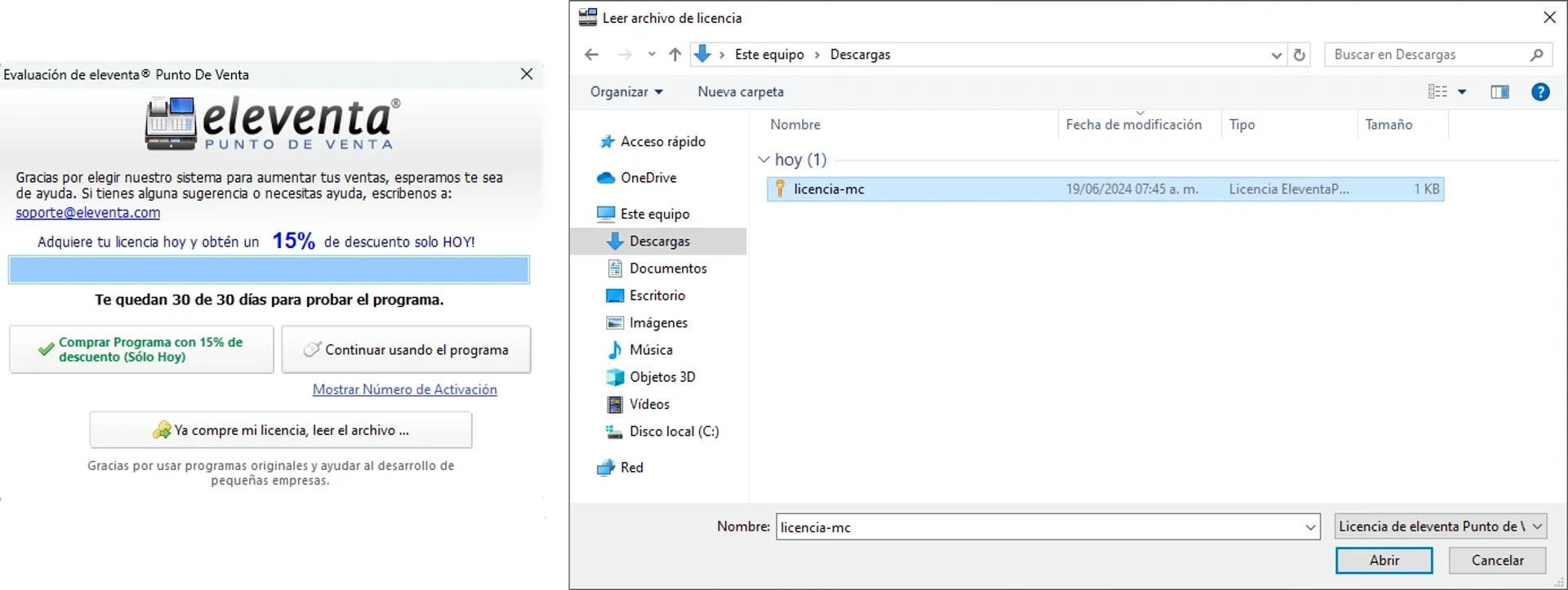This screenshot has height=590, width=1568.
Task: Click the eleventa cash register logo
Action: click(171, 124)
